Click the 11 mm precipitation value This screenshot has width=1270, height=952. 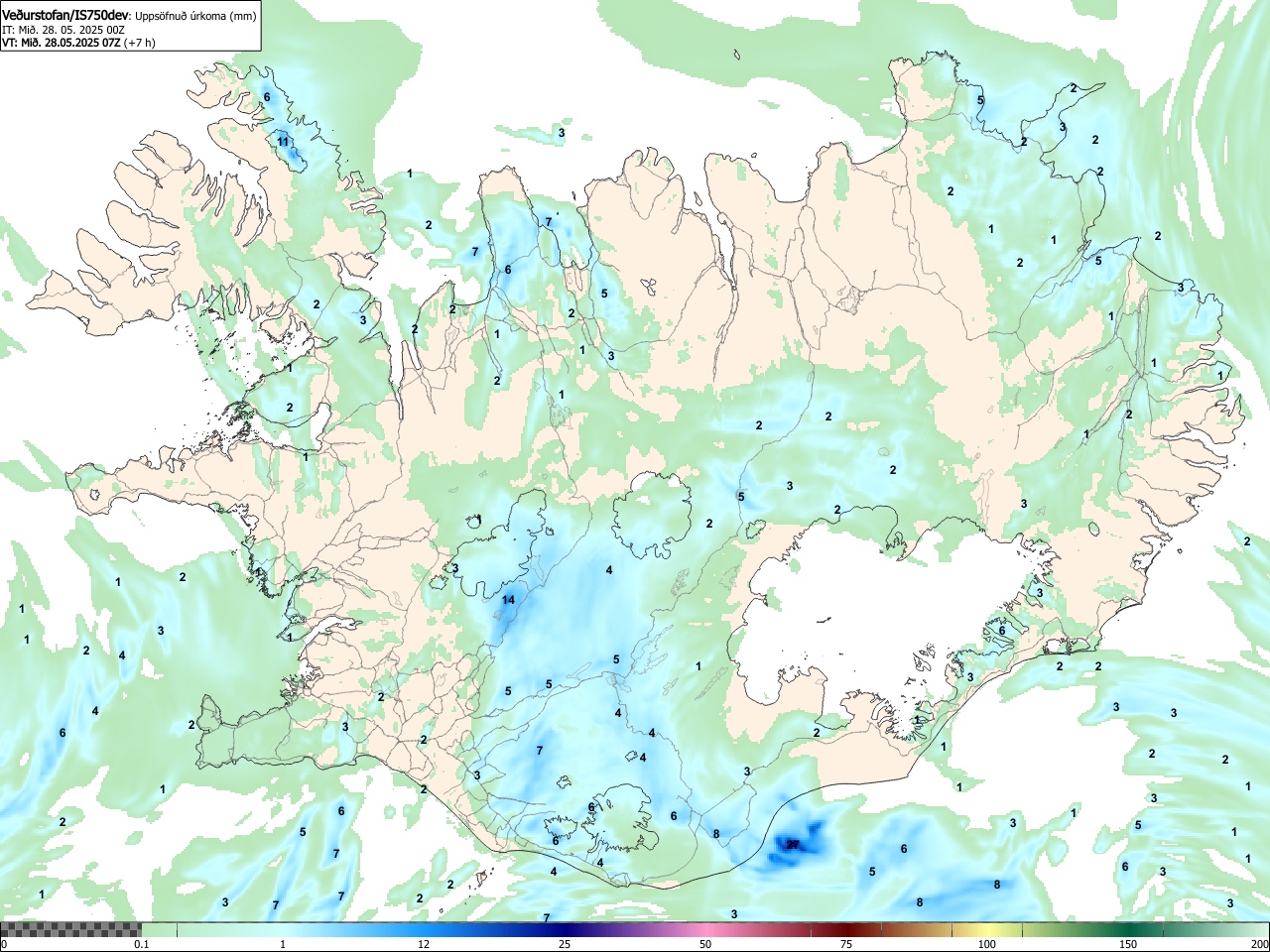283,142
